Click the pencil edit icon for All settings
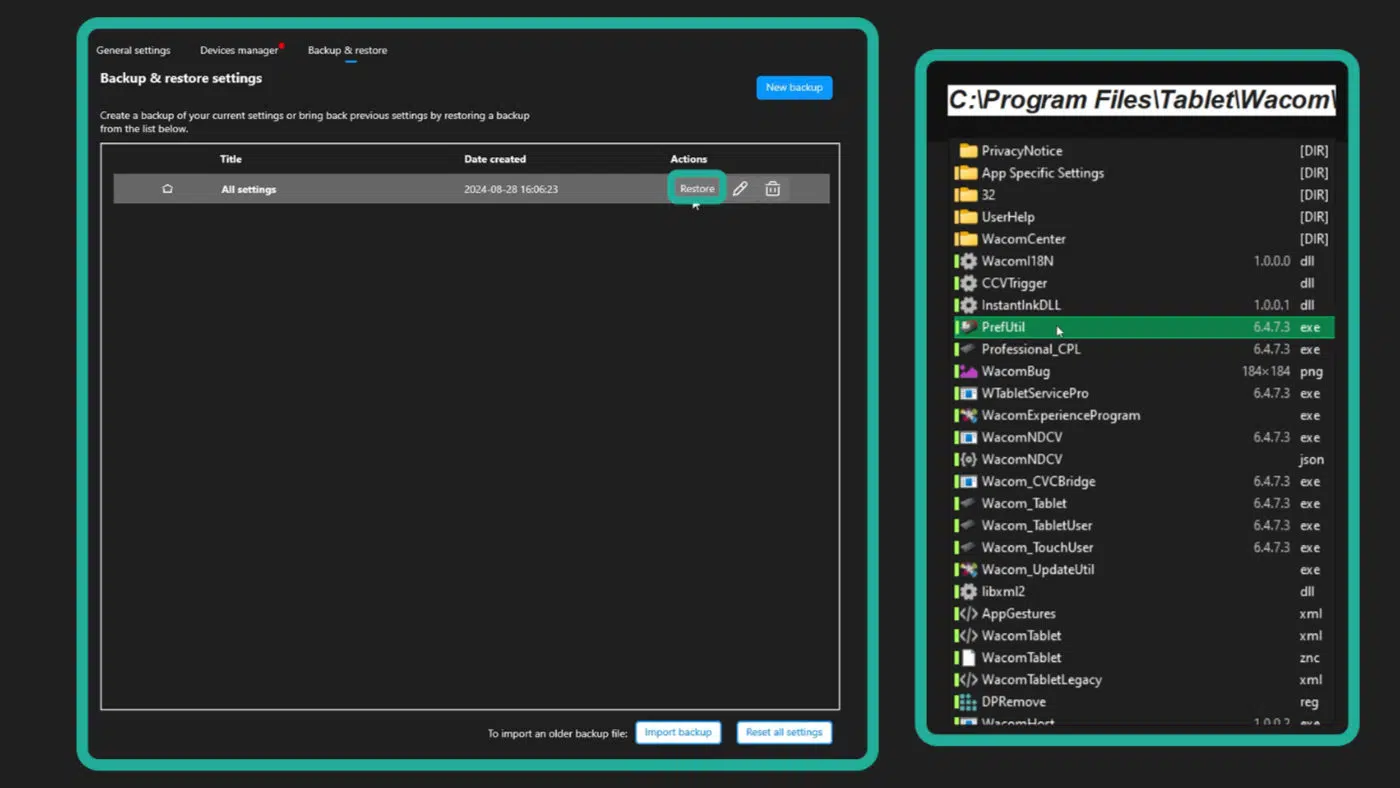 pos(740,188)
